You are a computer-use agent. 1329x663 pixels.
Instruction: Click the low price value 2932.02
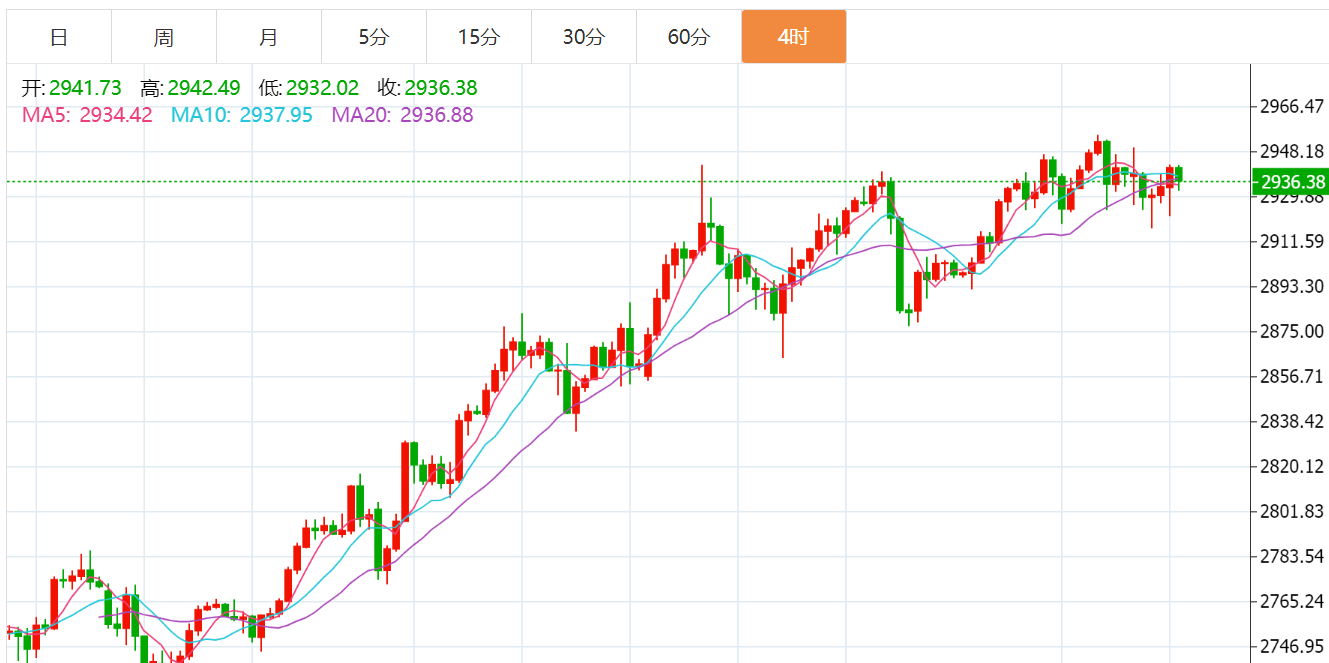point(322,89)
